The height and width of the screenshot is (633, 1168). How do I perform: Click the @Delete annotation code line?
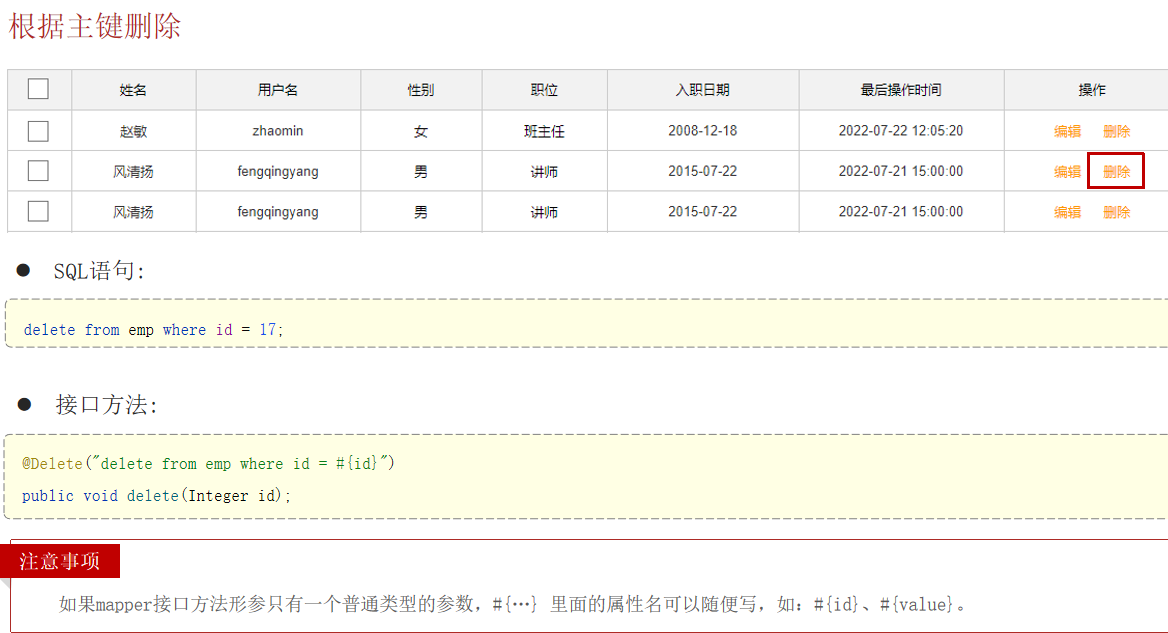[208, 464]
